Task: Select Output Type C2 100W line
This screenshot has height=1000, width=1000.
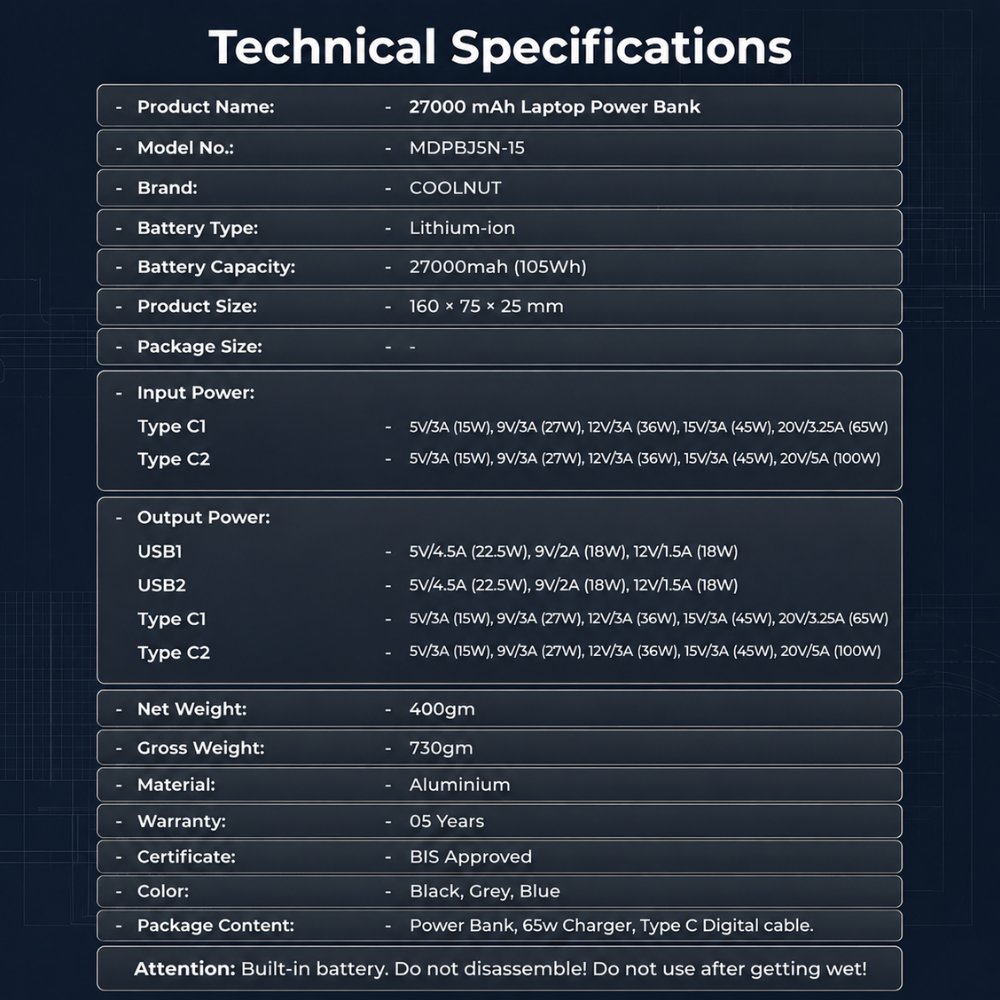Action: point(510,652)
